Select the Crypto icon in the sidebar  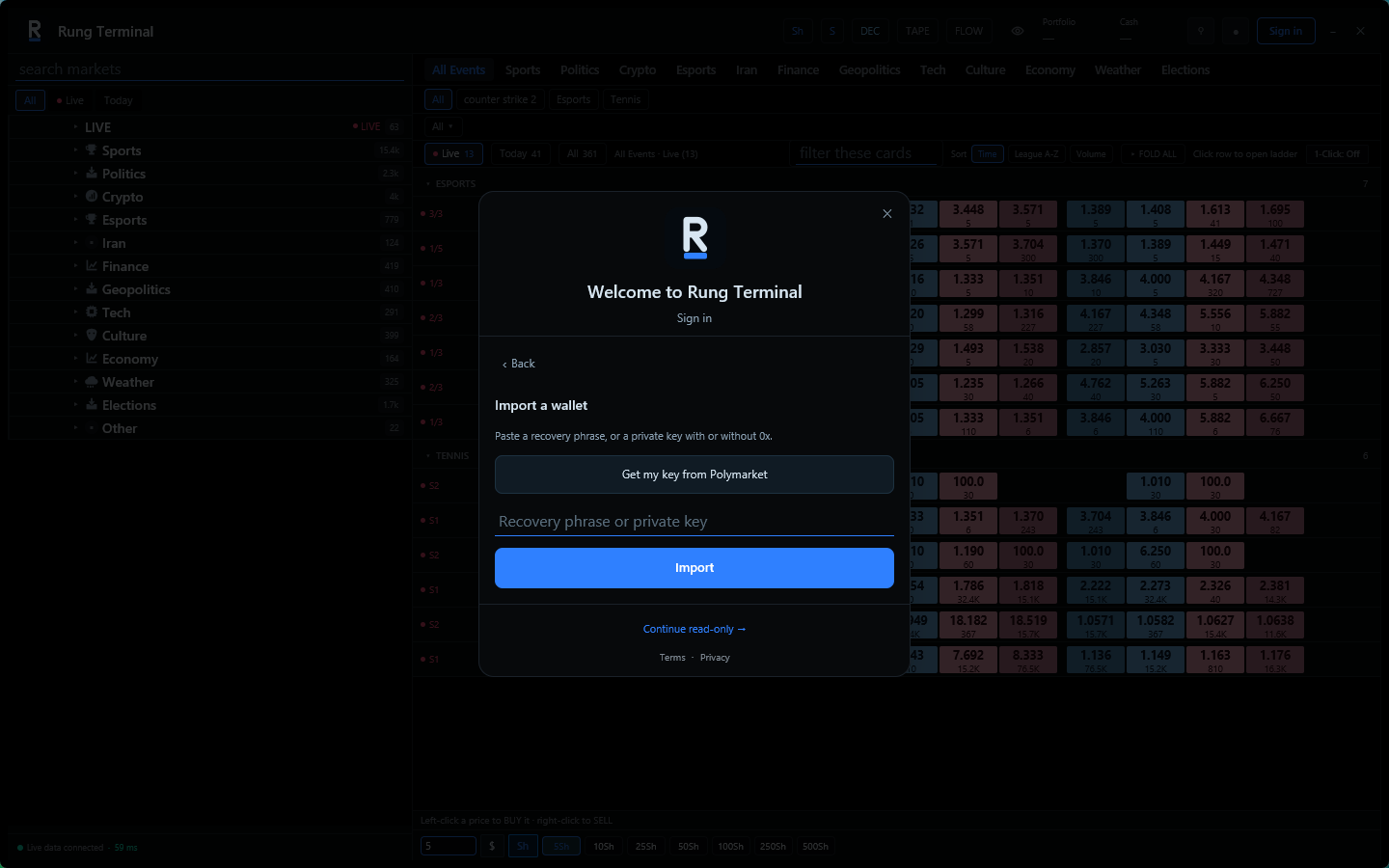click(x=92, y=197)
